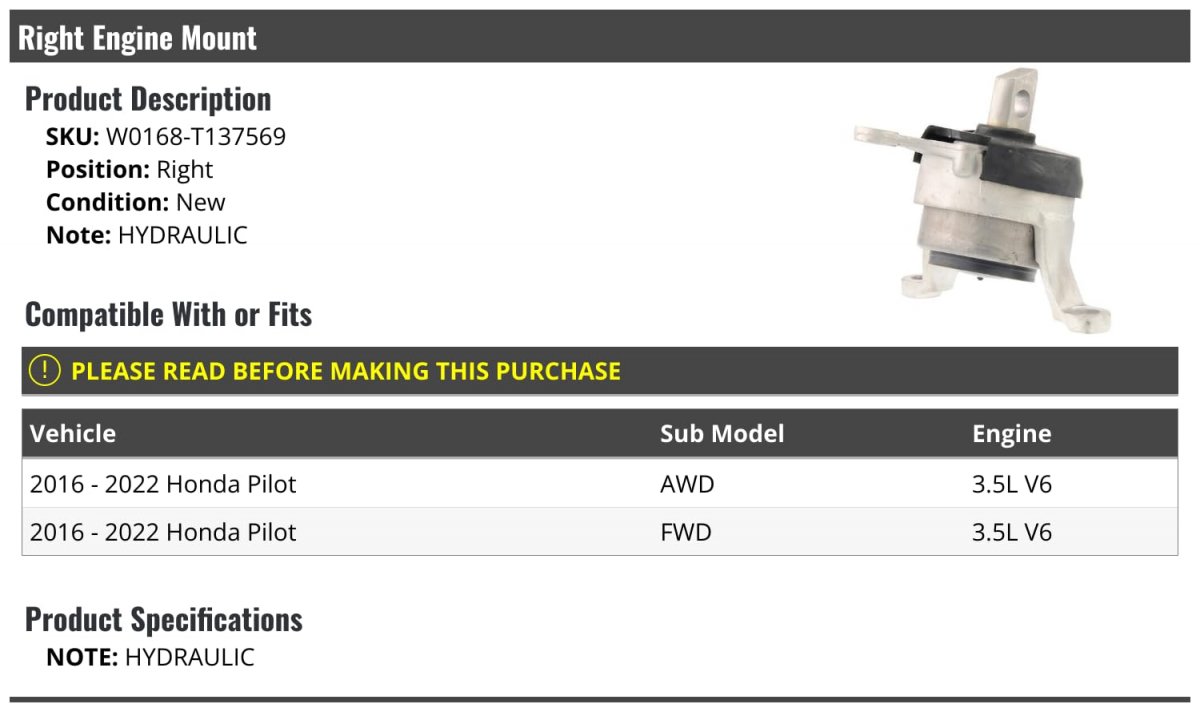Select the Honda Pilot vehicle in FWD row
This screenshot has width=1200, height=712.
[163, 532]
